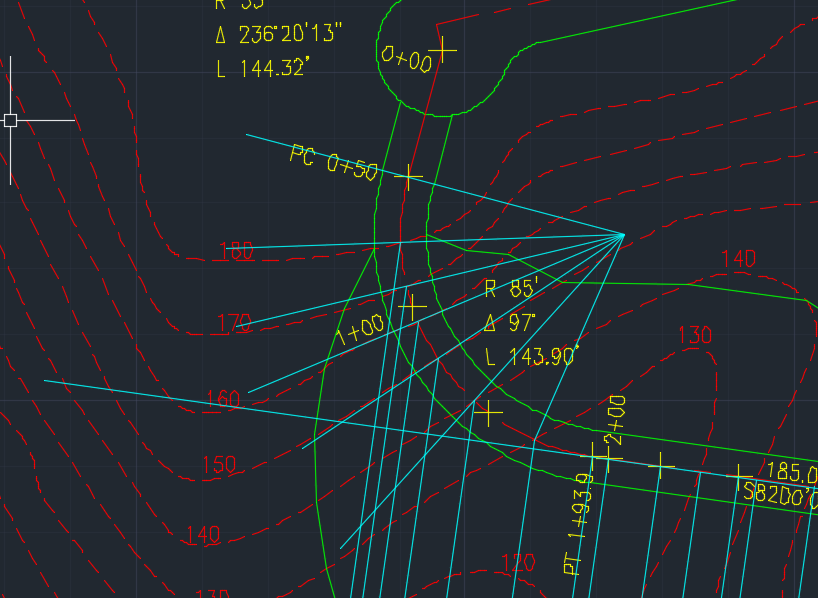Select the "Δ 236°20'13"" delta annotation
Image resolution: width=818 pixels, height=598 pixels.
(279, 34)
